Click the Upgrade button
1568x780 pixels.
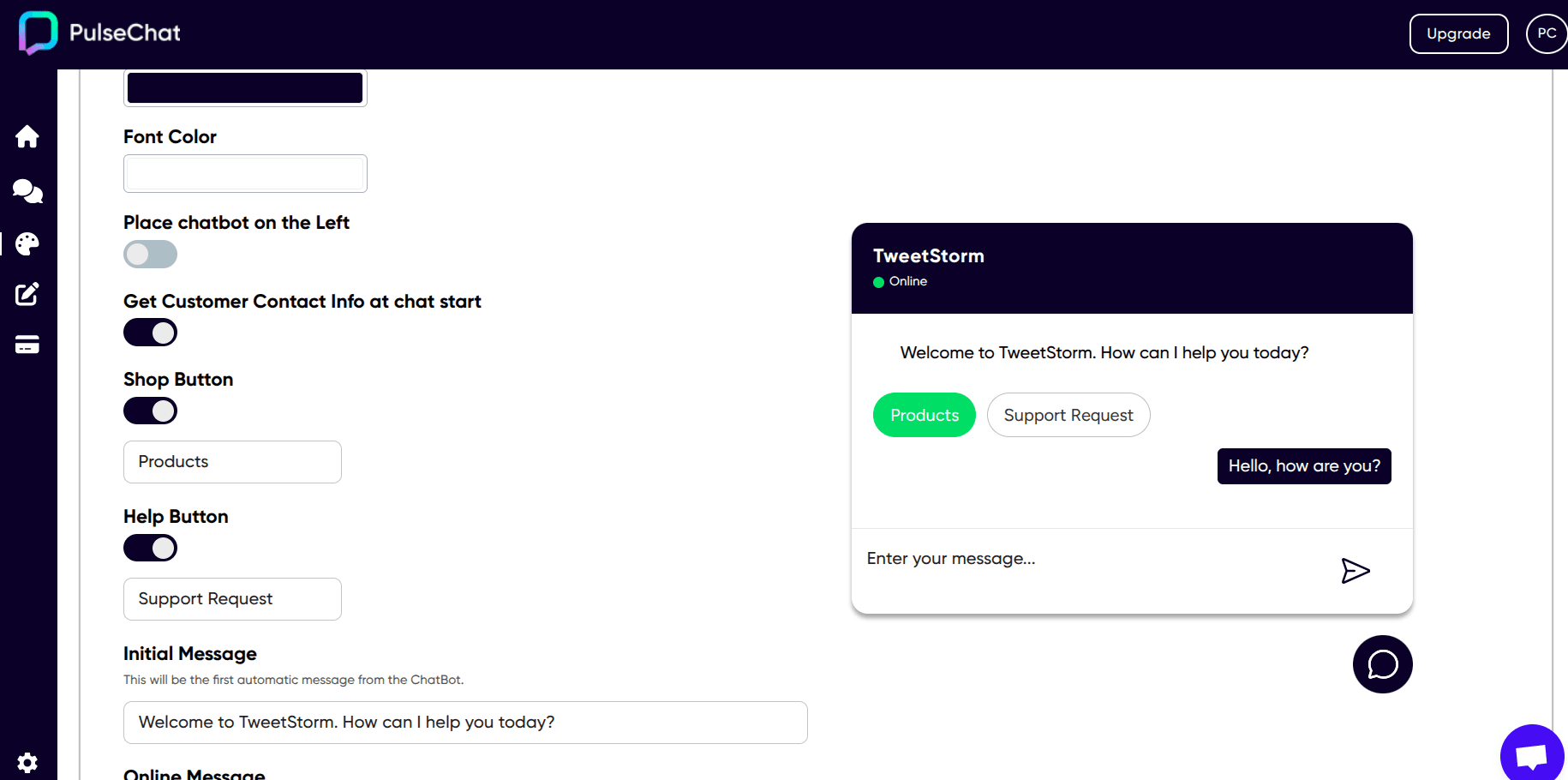click(x=1459, y=33)
